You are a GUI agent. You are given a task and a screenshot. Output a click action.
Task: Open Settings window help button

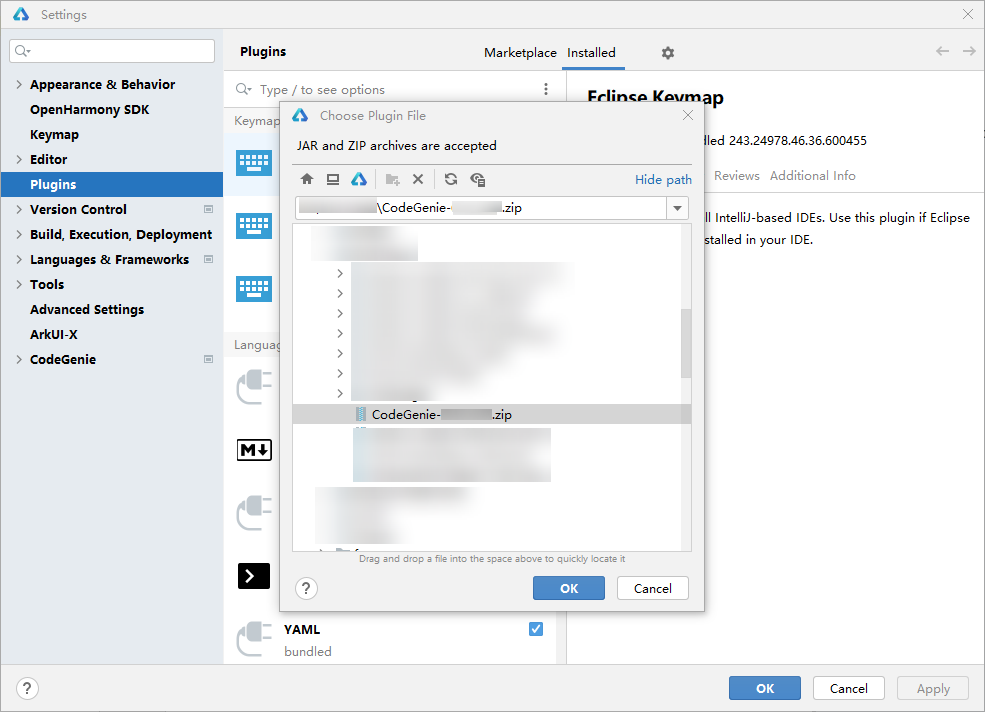[x=27, y=688]
